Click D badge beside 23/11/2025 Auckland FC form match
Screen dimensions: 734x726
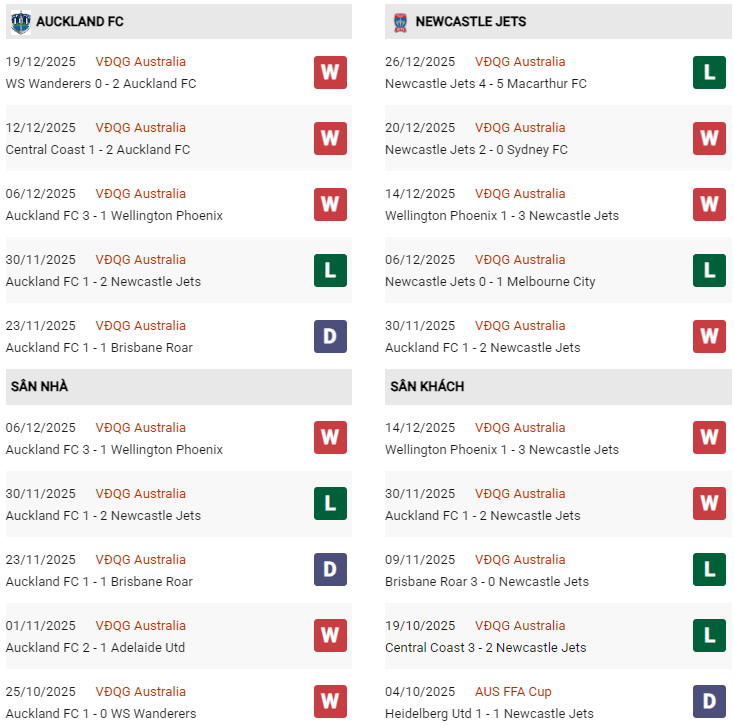[x=330, y=336]
